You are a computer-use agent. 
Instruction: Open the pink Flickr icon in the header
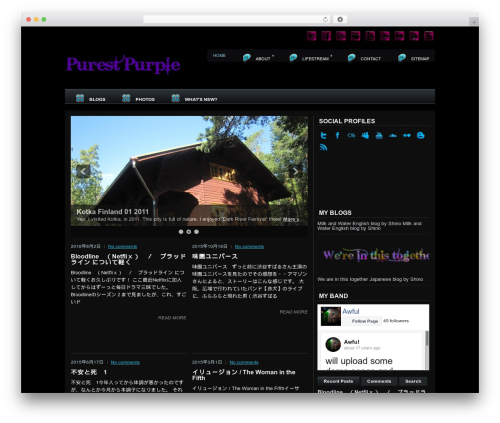(400, 36)
